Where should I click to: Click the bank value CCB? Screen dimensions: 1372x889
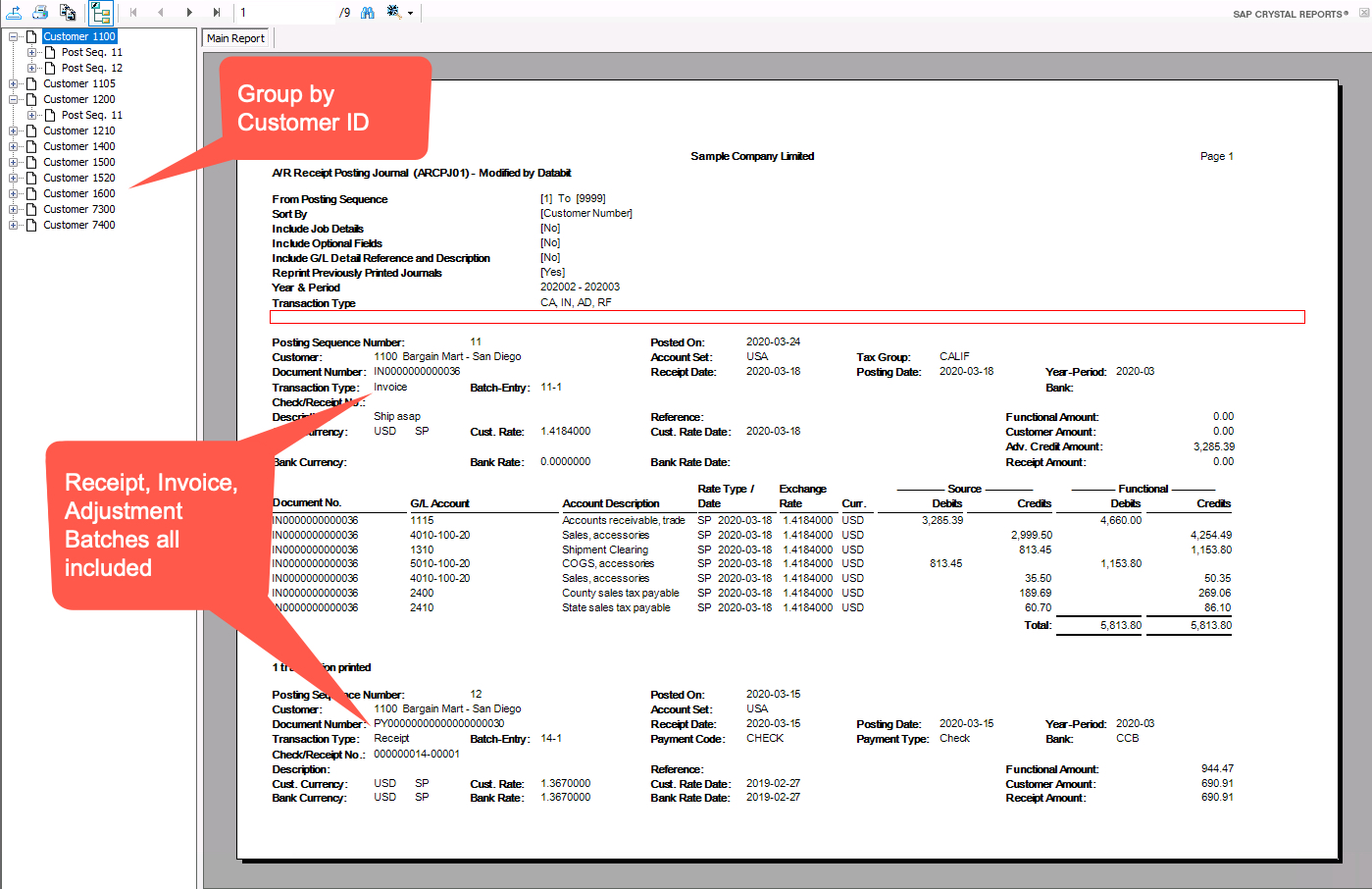(x=1128, y=738)
